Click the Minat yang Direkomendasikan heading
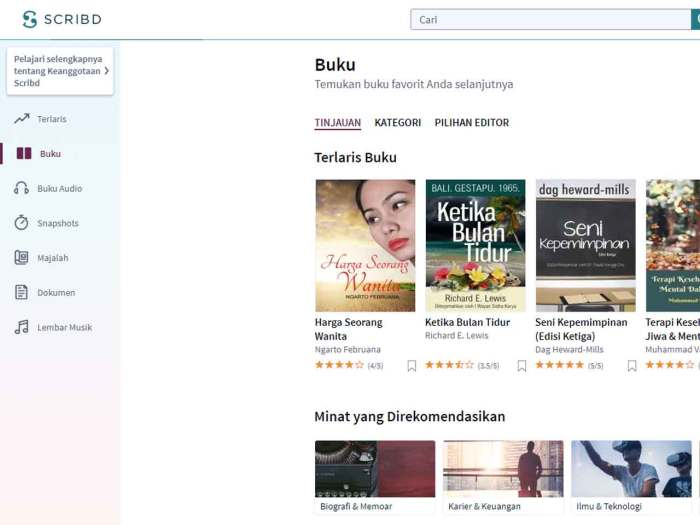 (410, 417)
